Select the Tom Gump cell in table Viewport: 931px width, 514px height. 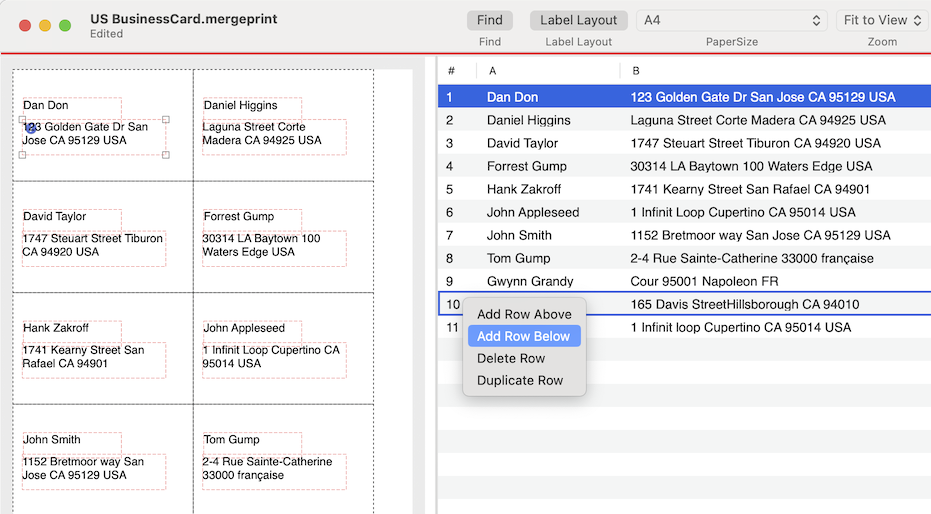tap(518, 259)
